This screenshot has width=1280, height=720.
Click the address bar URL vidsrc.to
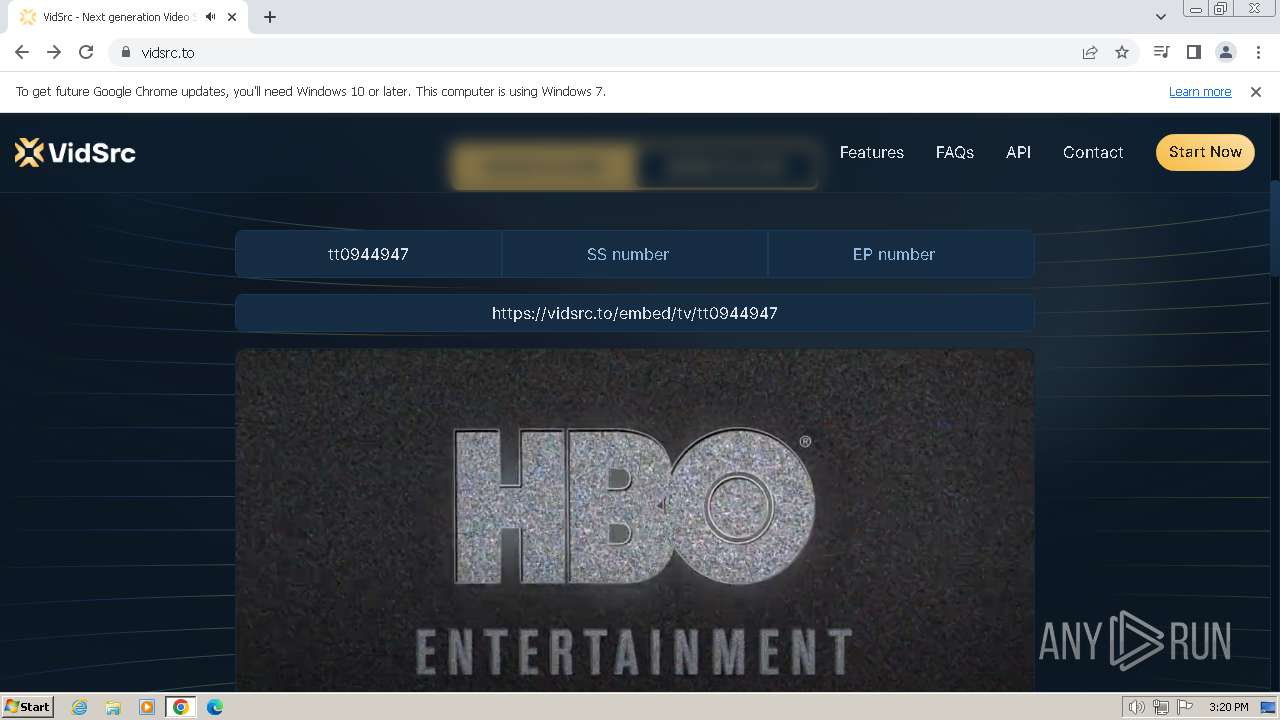(x=168, y=52)
